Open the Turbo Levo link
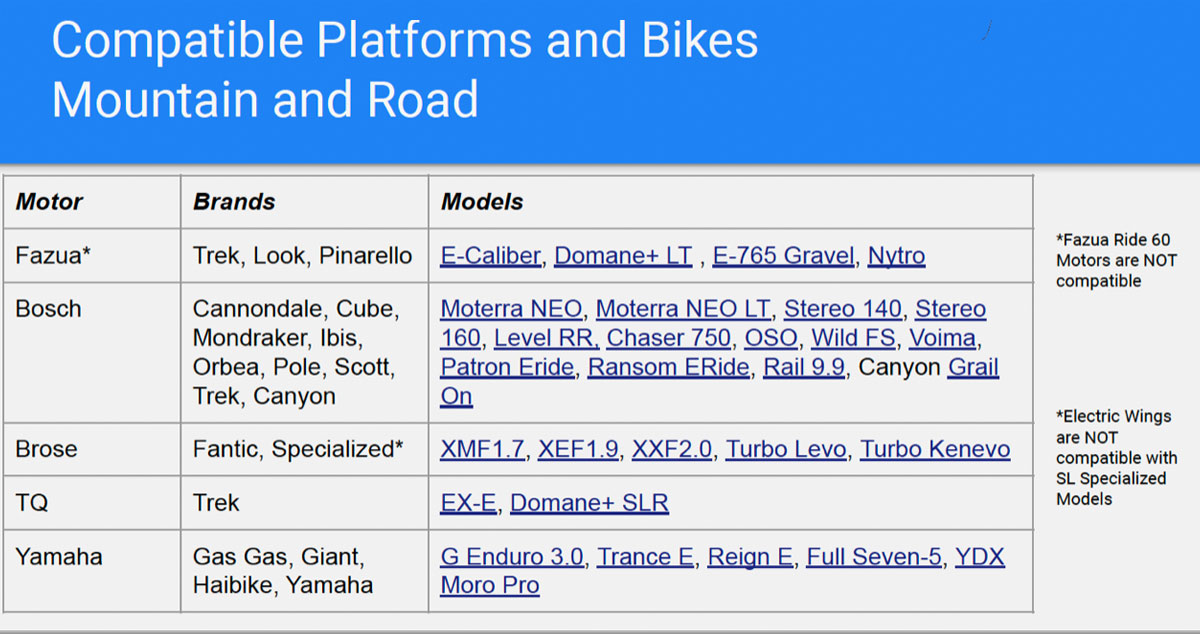This screenshot has height=634, width=1200. [786, 449]
